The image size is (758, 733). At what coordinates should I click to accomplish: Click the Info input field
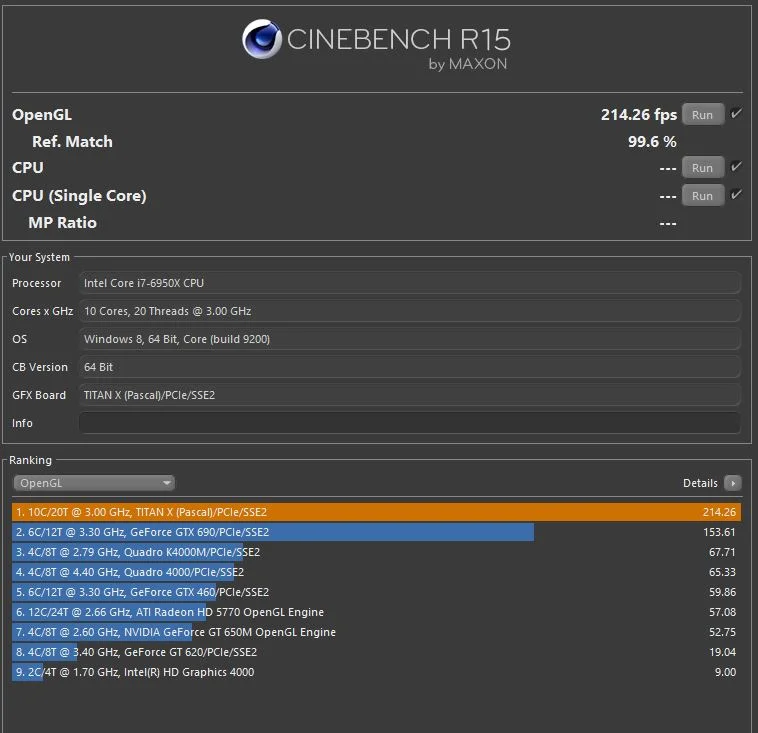click(409, 423)
